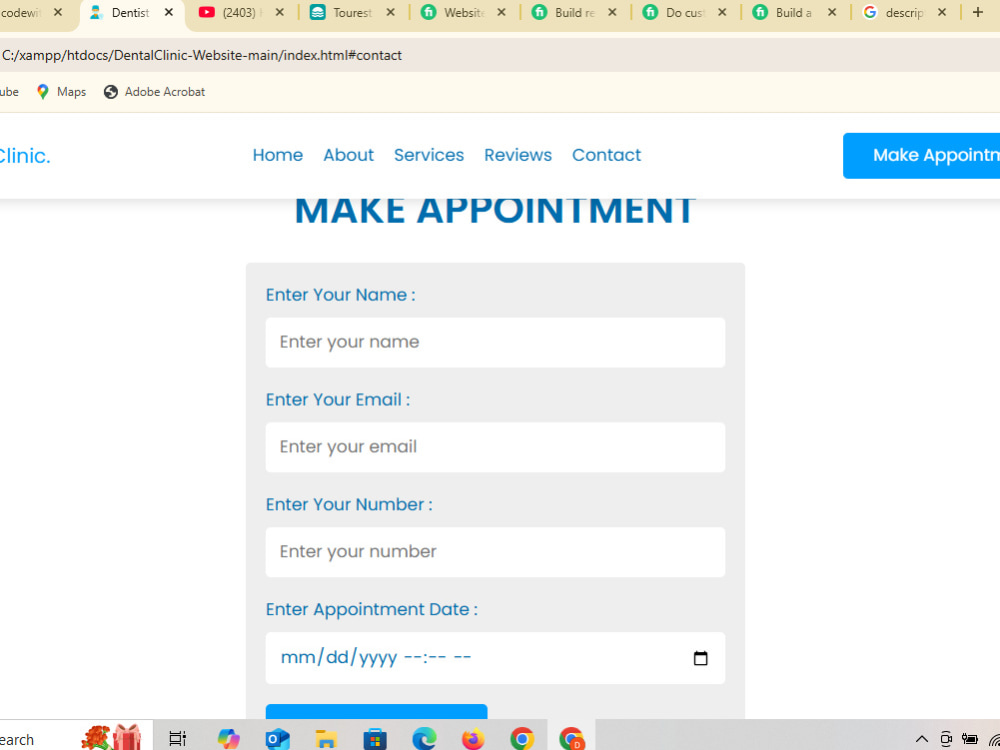The height and width of the screenshot is (750, 1000).
Task: Close the codewit tab
Action: coord(58,12)
